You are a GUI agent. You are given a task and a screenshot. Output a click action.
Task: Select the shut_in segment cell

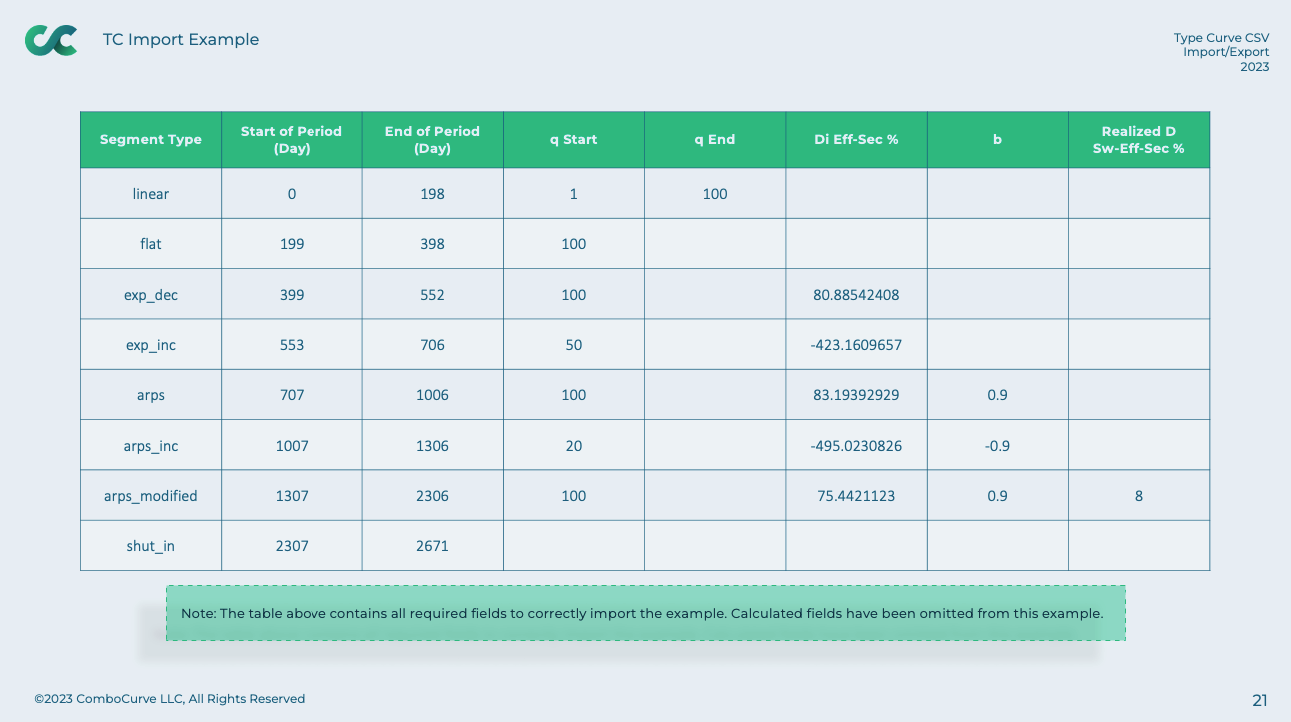(151, 546)
